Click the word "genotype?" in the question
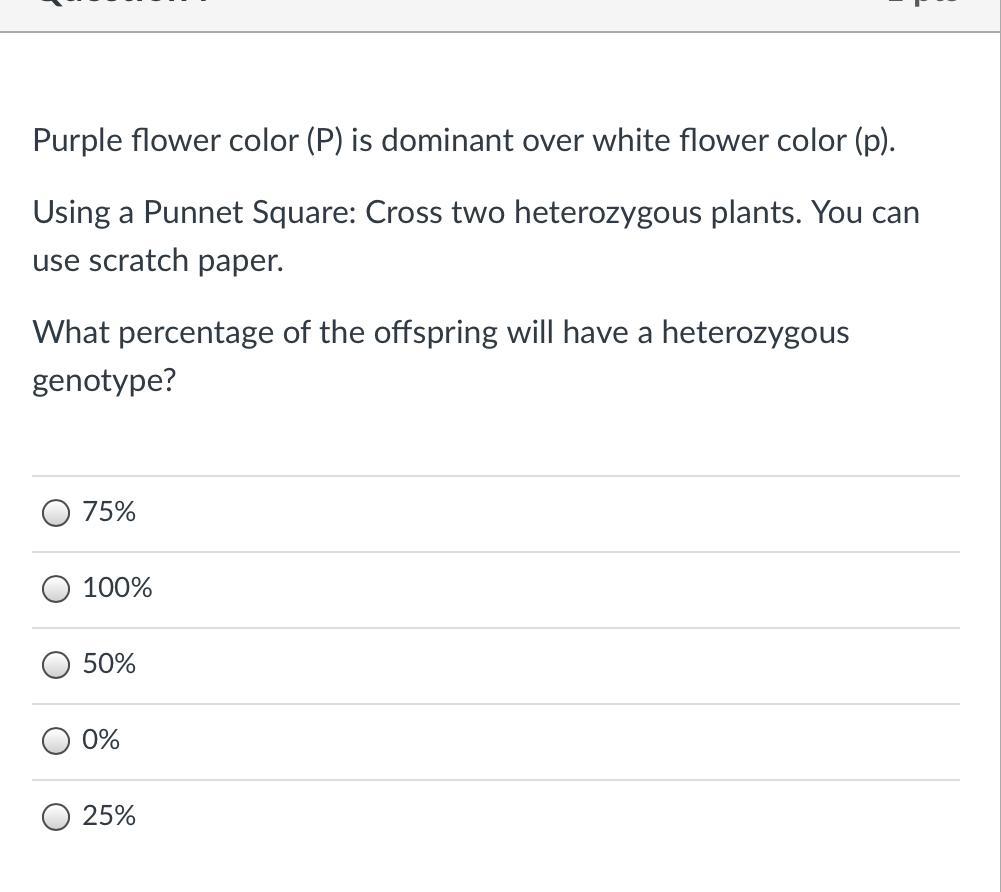This screenshot has height=892, width=1001. click(x=104, y=382)
